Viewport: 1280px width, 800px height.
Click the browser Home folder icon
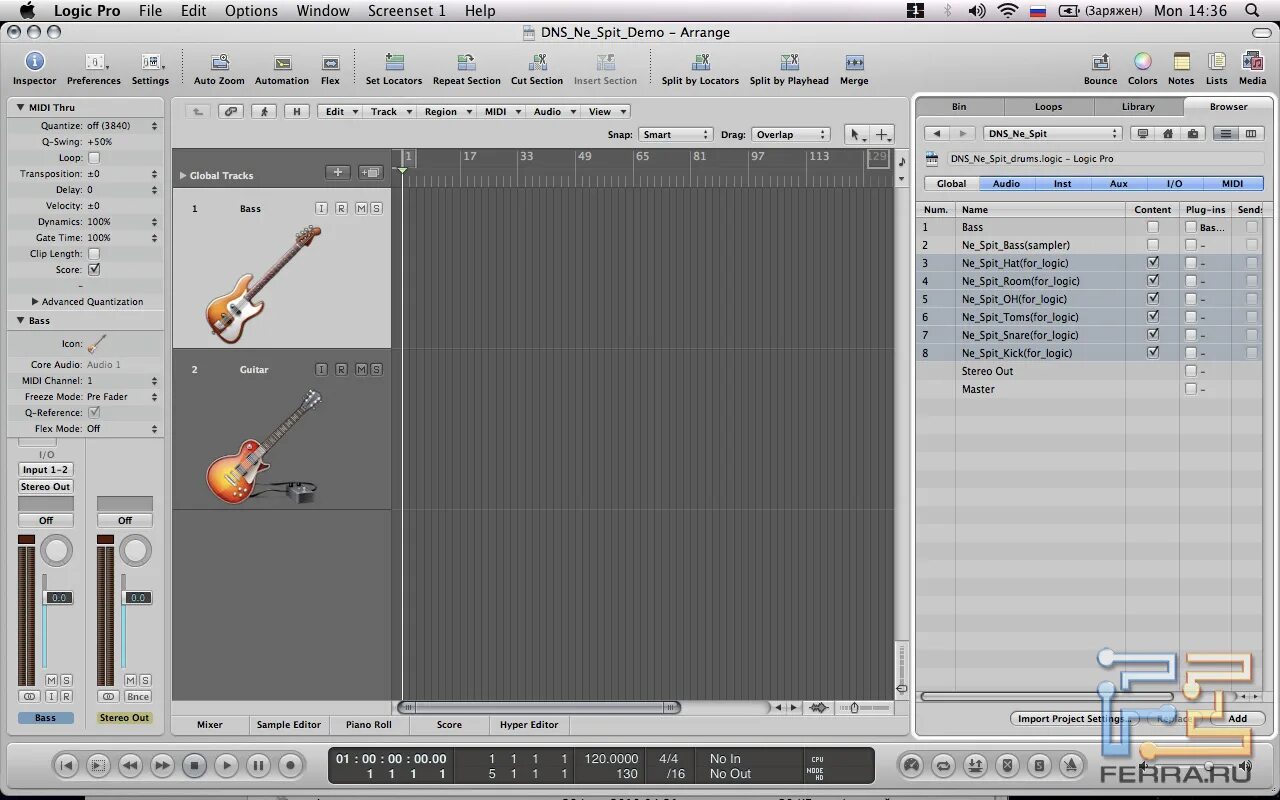click(1167, 133)
